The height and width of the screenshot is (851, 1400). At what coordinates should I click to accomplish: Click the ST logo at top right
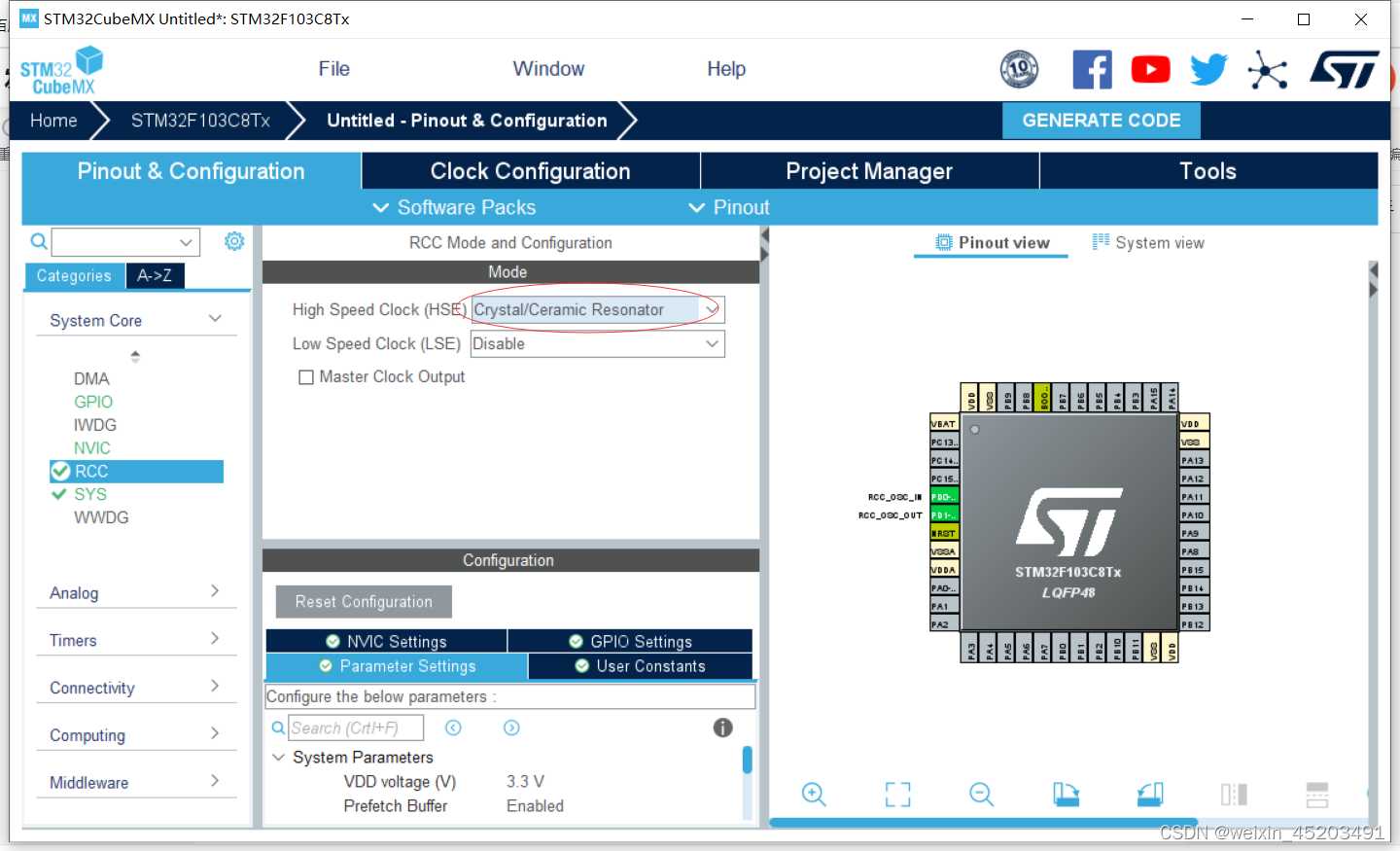click(1345, 70)
